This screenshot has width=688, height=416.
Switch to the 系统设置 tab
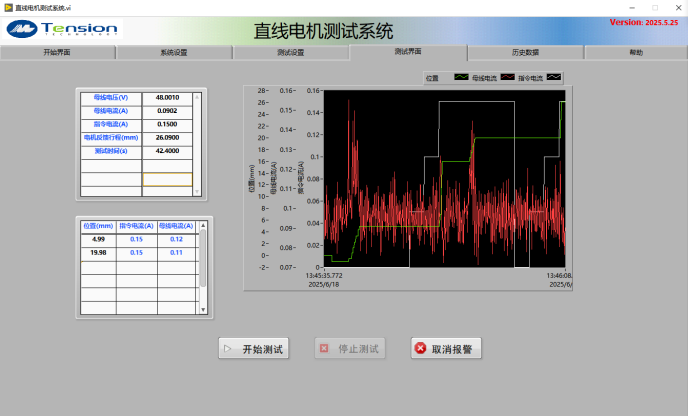coord(174,52)
